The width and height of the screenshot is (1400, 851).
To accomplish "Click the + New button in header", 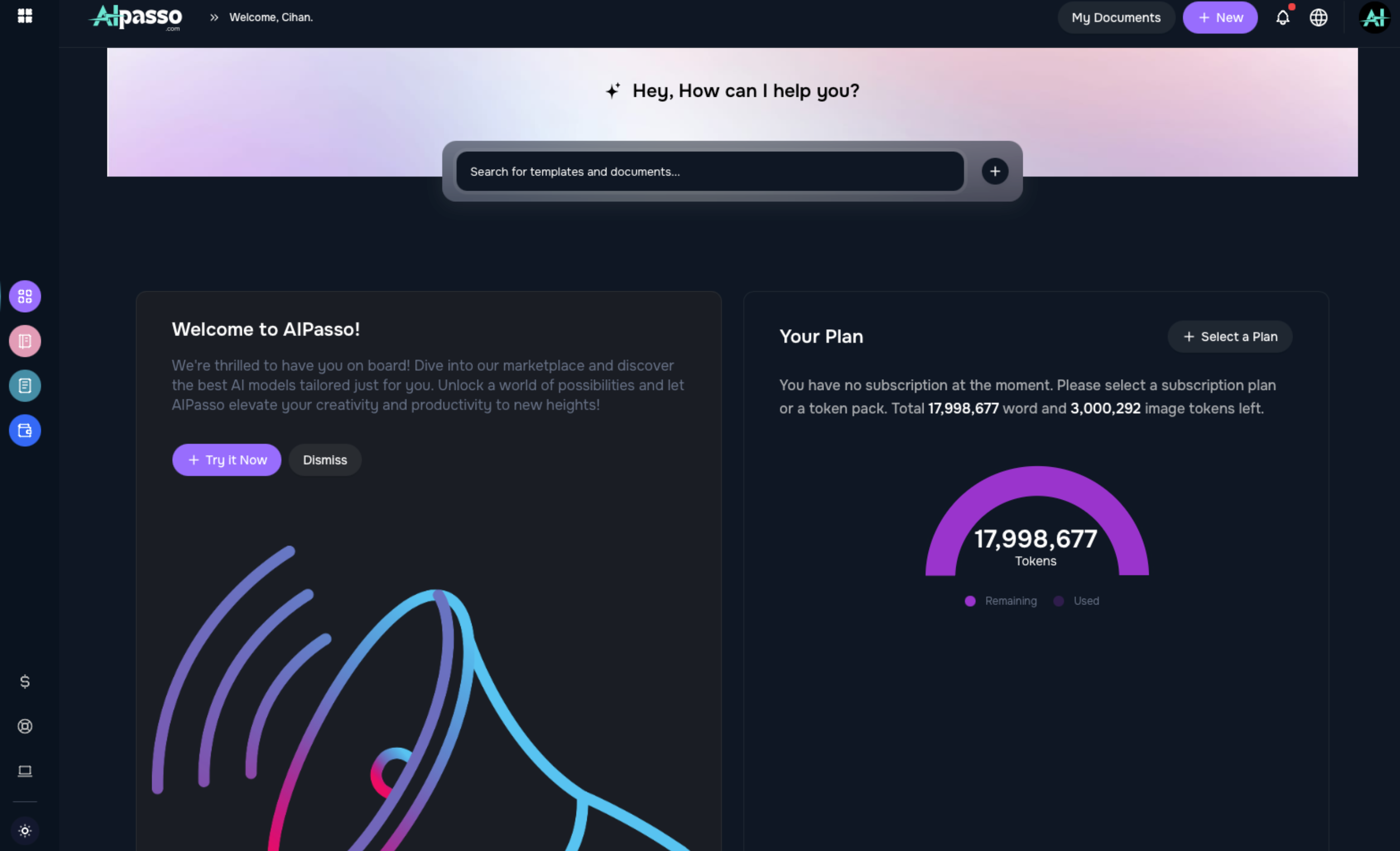I will (1221, 17).
